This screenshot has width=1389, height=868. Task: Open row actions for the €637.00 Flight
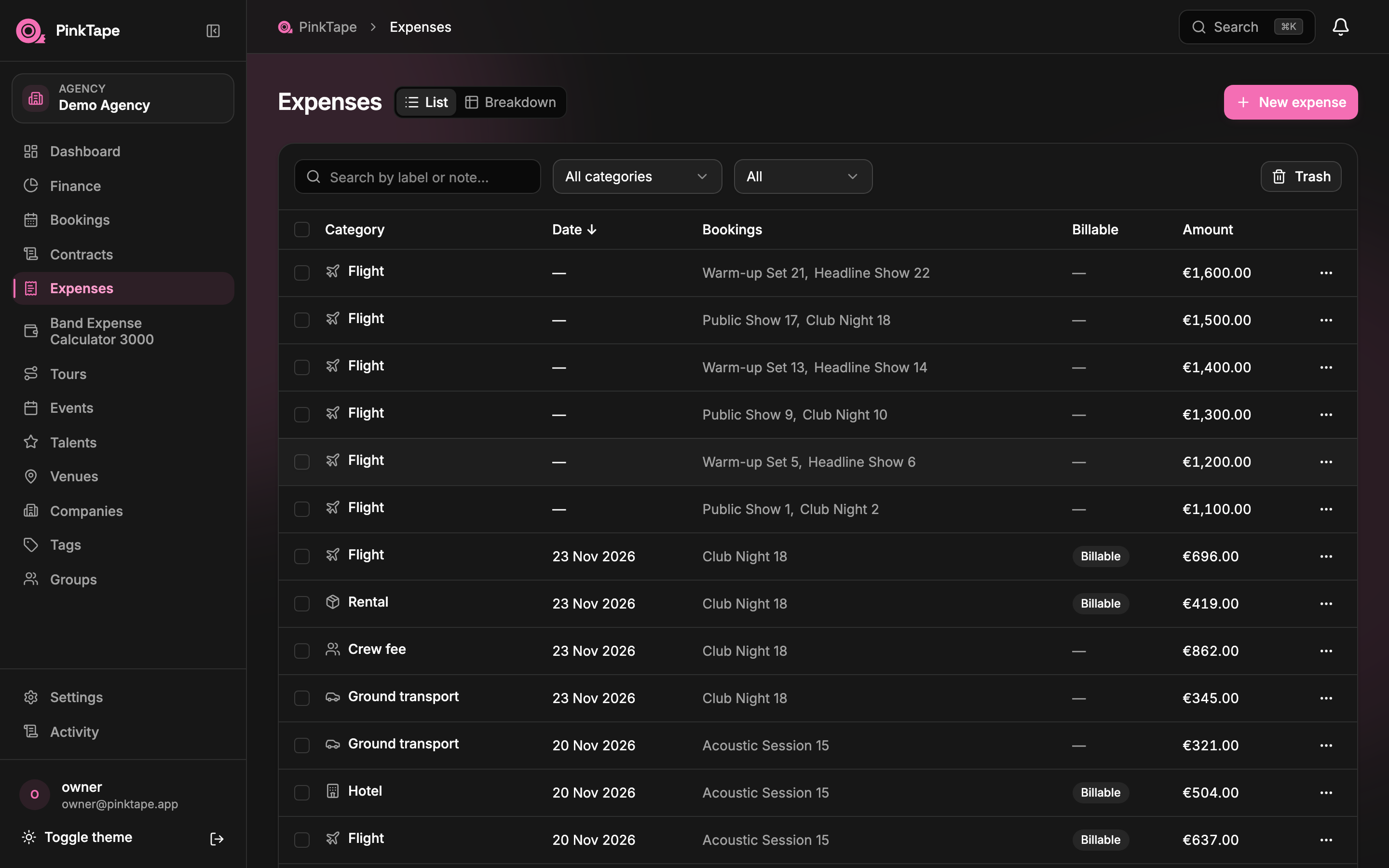point(1326,840)
